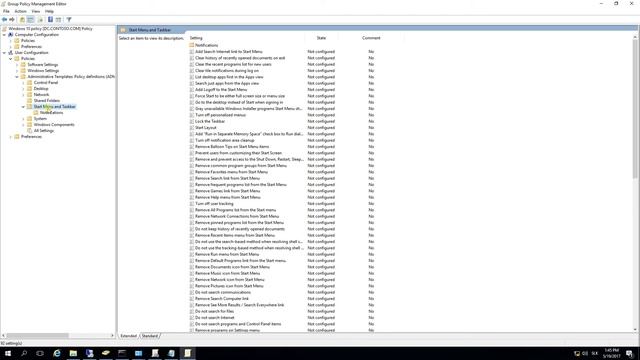
Task: Click the Back arrow toolbar icon
Action: tap(4, 20)
